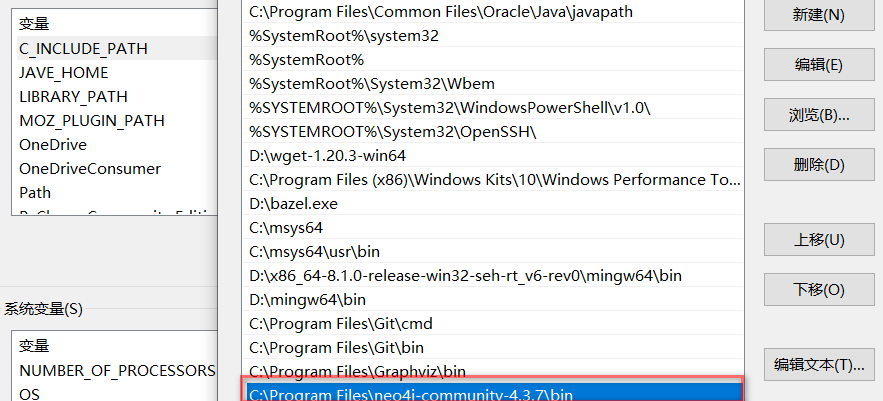Click the 删除(D) button
Image resolution: width=883 pixels, height=401 pixels.
pyautogui.click(x=819, y=165)
